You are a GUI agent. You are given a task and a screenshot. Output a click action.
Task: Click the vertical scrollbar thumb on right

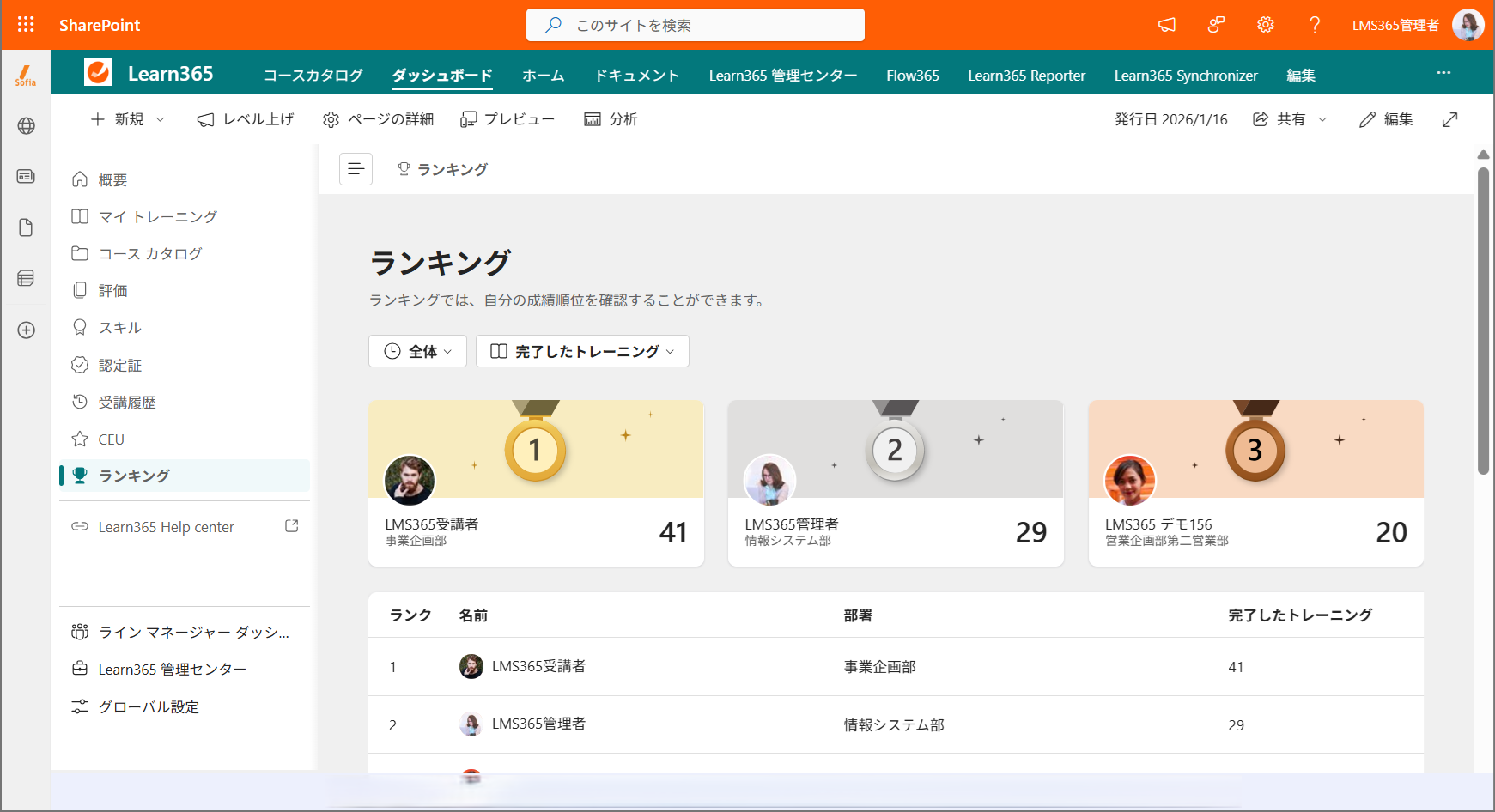point(1483,320)
